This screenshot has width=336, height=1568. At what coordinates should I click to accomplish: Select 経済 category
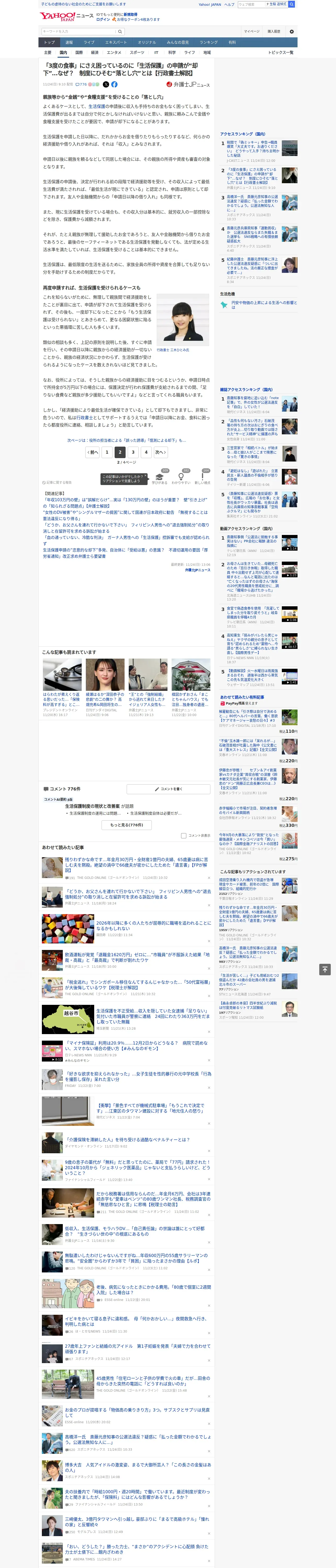94,52
